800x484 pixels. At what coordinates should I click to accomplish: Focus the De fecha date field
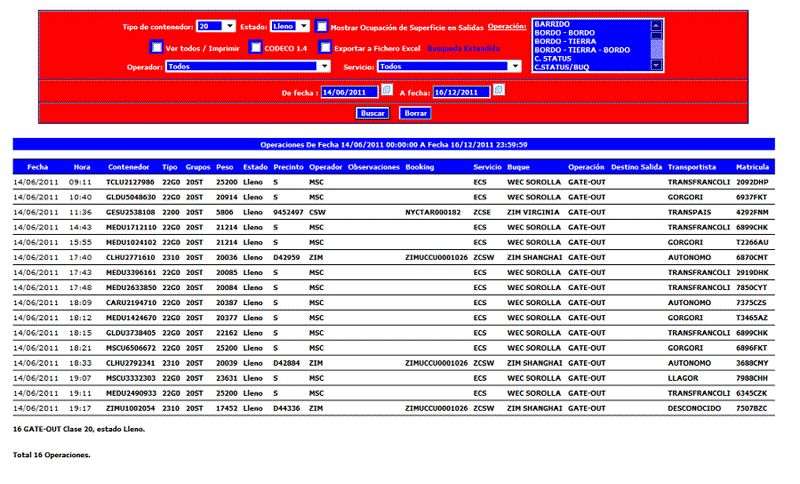(x=349, y=92)
